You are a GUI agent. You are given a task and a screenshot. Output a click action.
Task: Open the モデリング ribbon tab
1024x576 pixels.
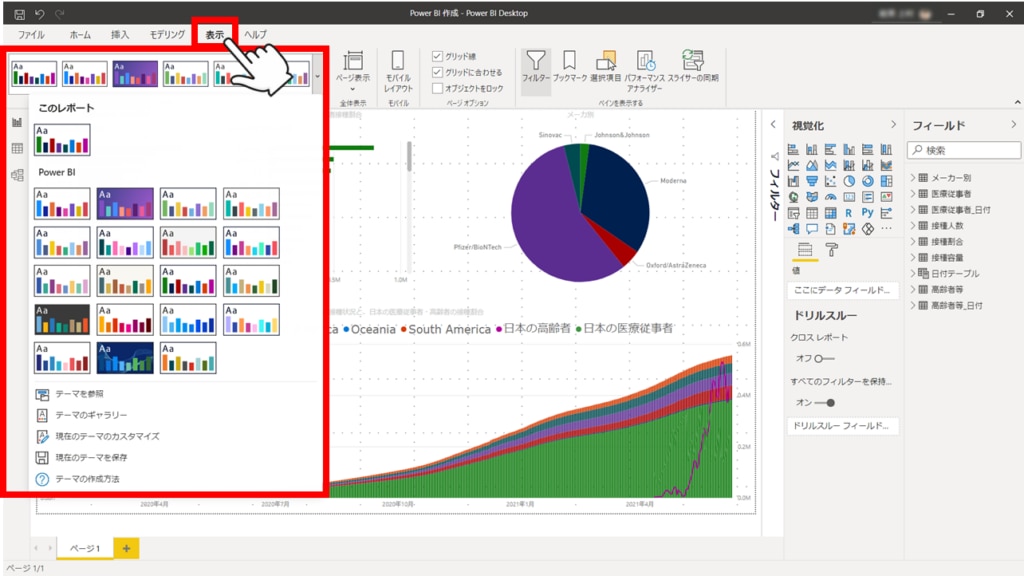(167, 35)
